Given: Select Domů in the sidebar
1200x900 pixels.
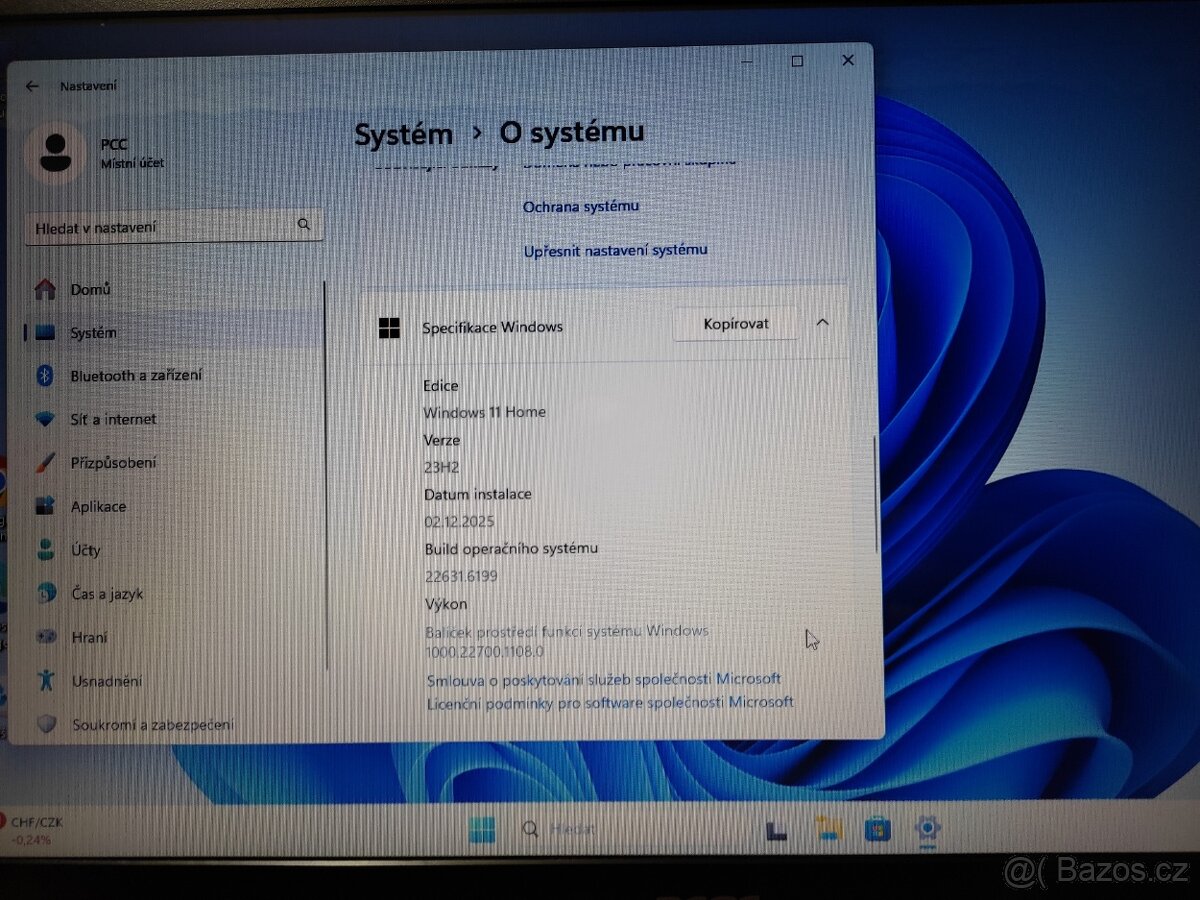Looking at the screenshot, I should tap(90, 289).
